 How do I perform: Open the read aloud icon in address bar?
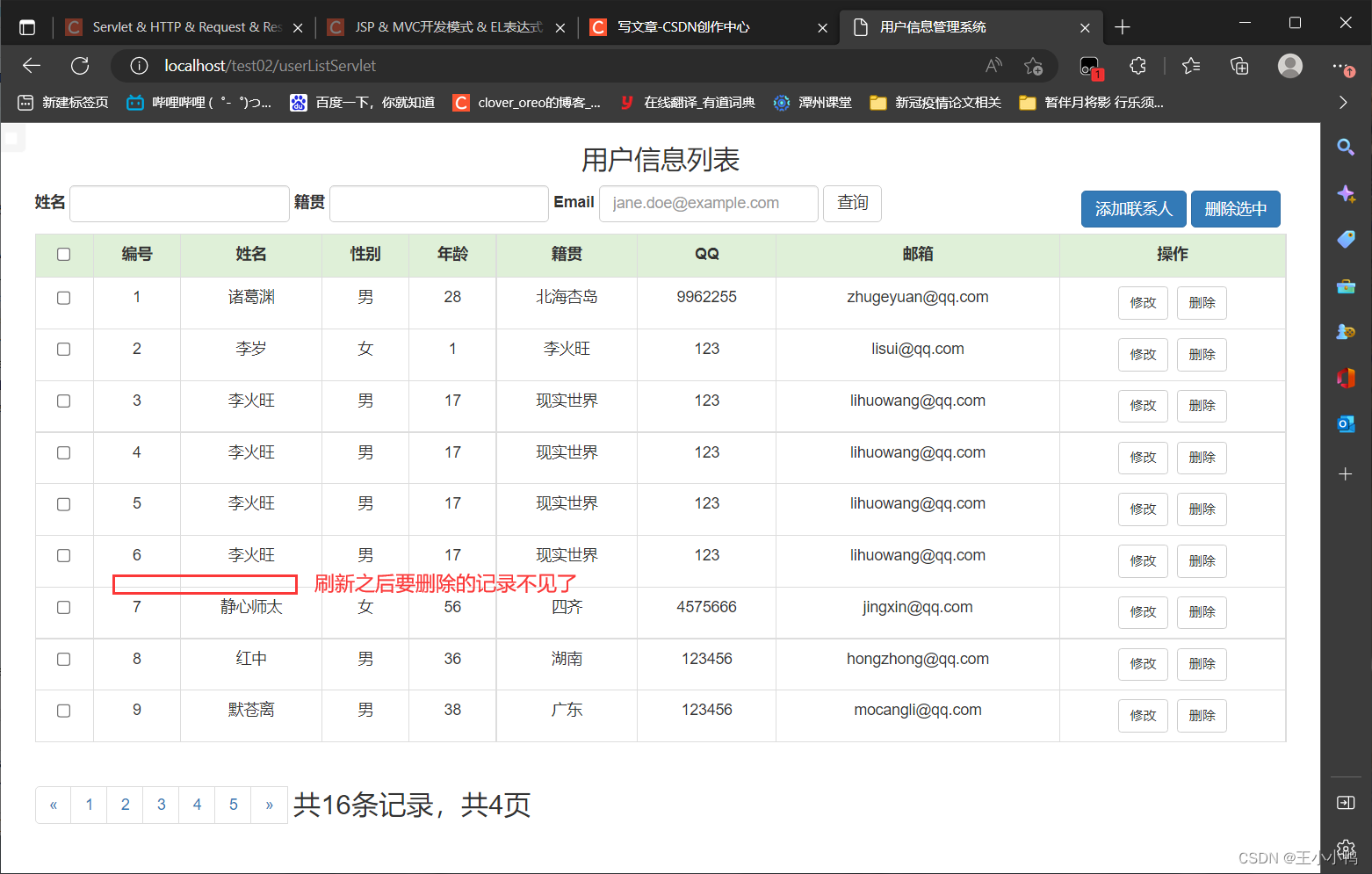point(993,66)
